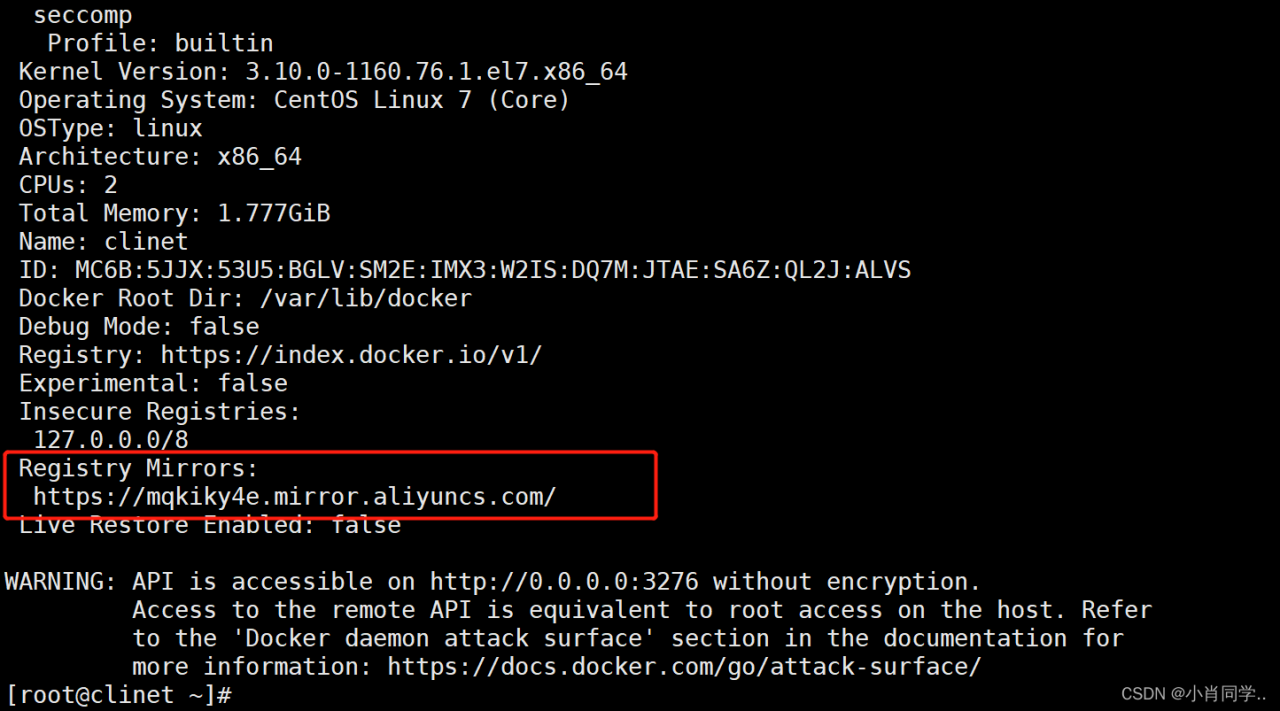Click the CPUs count line
The width and height of the screenshot is (1280, 711).
pos(68,185)
